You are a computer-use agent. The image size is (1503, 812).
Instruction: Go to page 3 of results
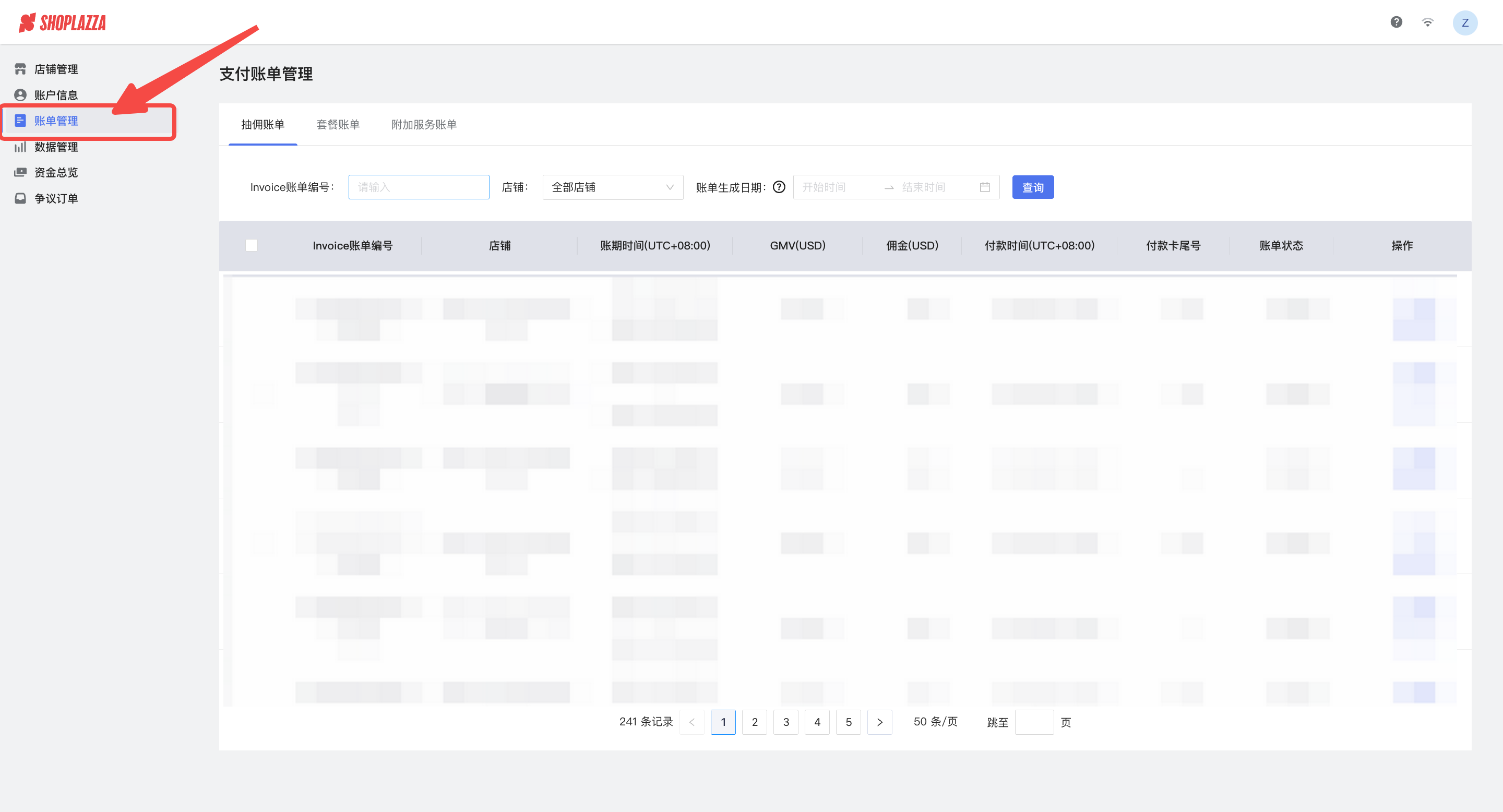tap(785, 722)
